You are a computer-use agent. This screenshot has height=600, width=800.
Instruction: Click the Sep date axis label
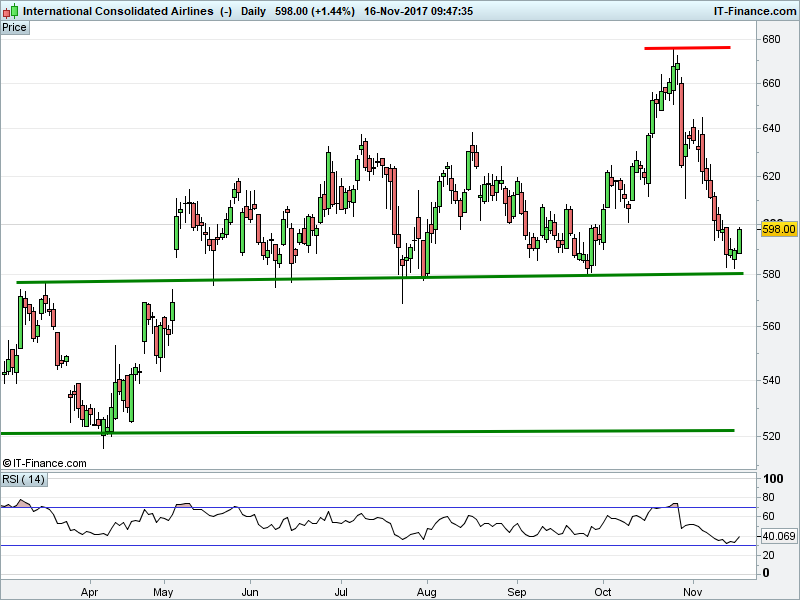tap(517, 592)
